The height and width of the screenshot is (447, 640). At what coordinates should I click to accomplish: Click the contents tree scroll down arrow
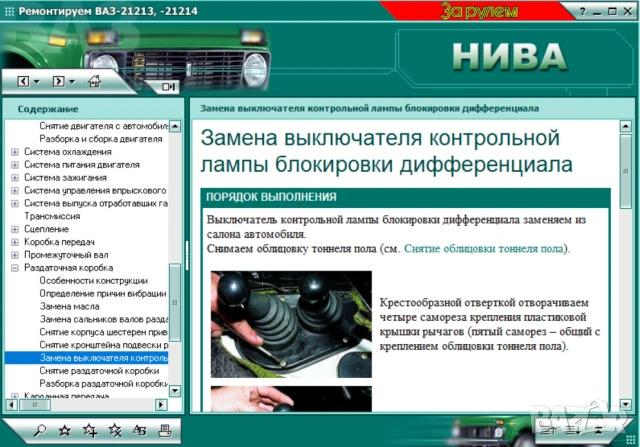point(175,391)
